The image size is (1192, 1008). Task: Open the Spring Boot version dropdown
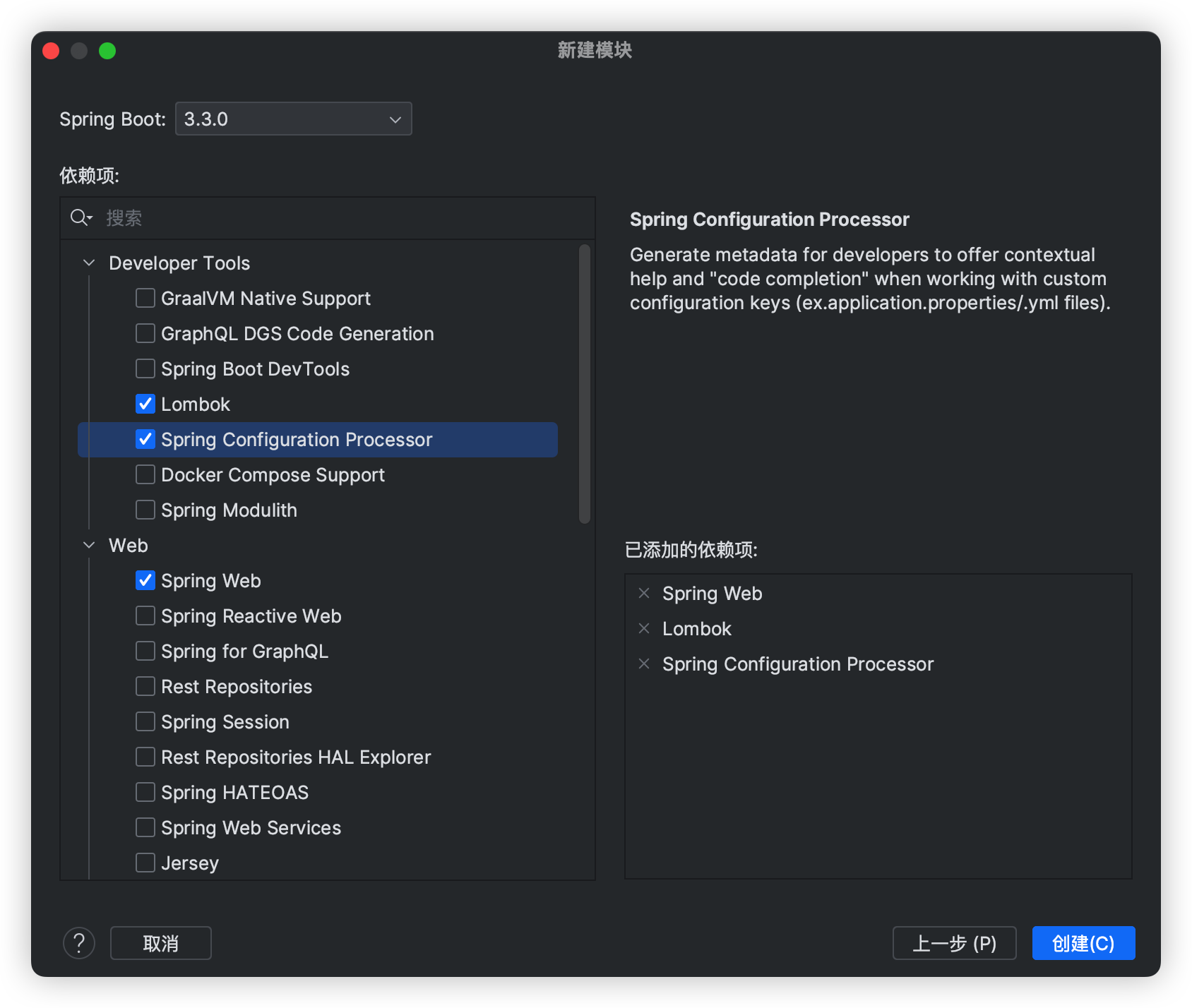[294, 119]
